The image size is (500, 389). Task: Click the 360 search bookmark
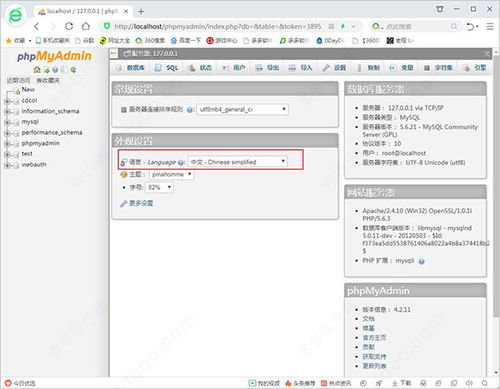point(150,41)
